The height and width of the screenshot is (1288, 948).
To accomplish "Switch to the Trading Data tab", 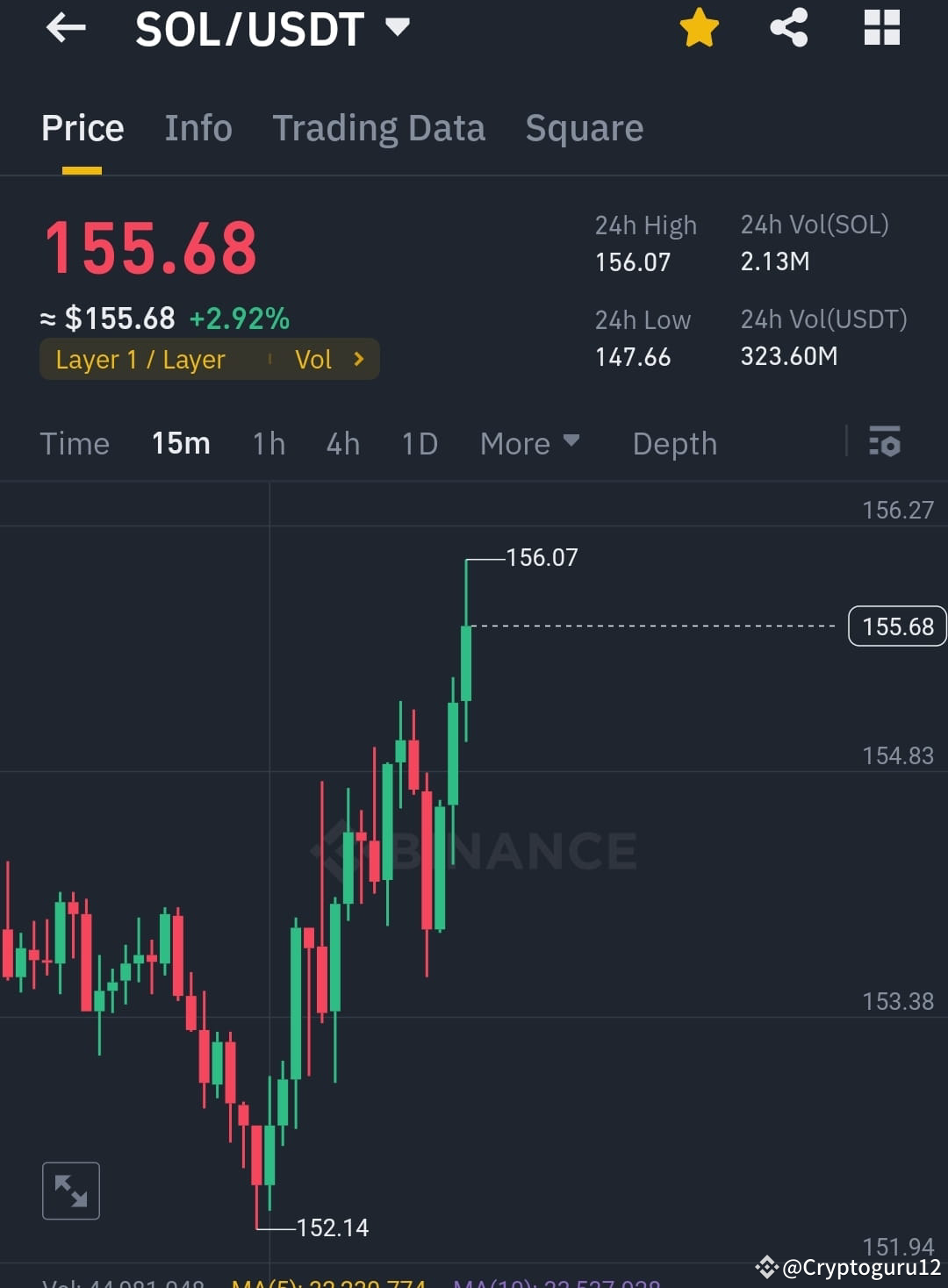I will click(379, 128).
